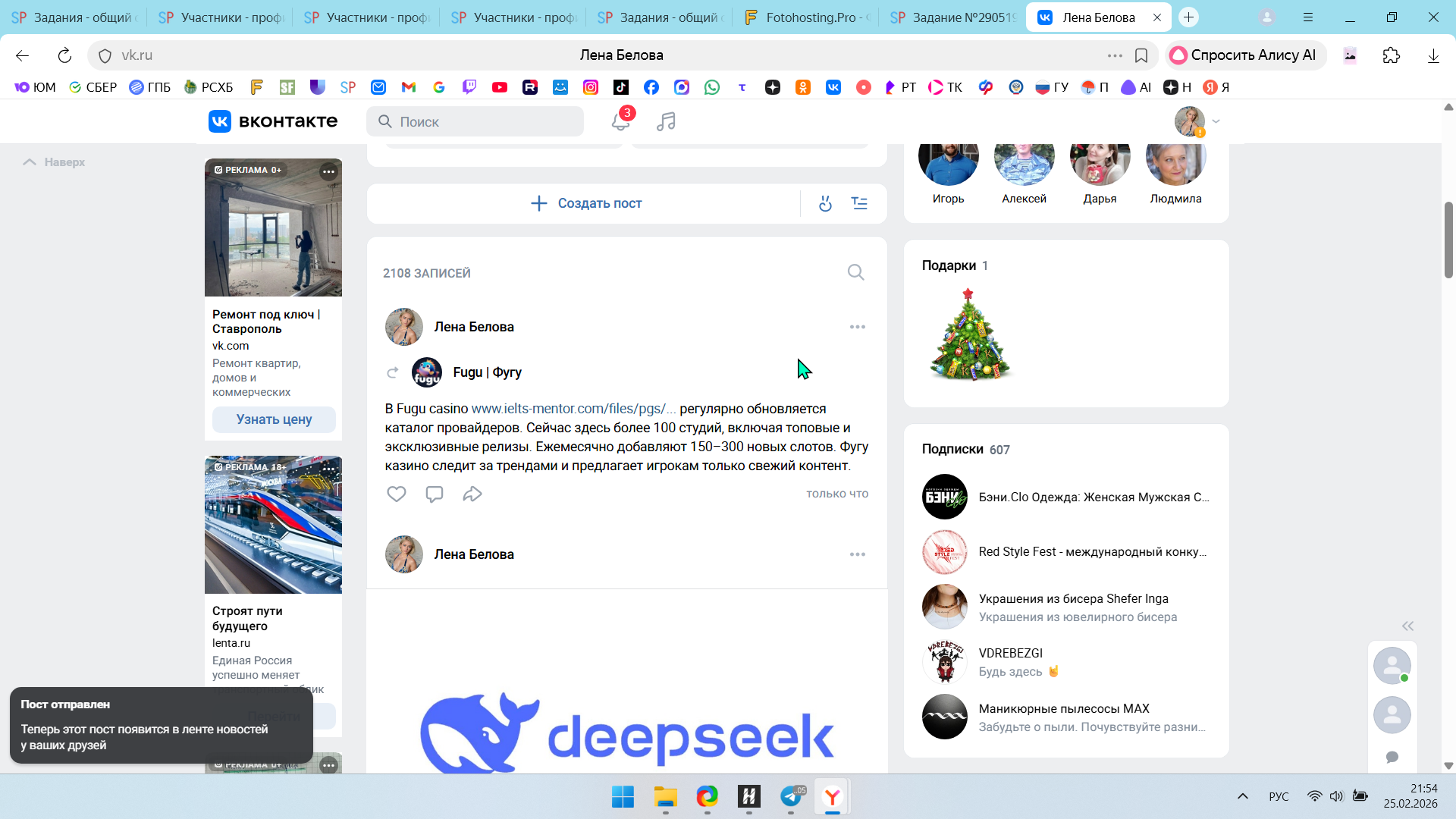This screenshot has width=1456, height=819.
Task: Open options menu of the Ремонт ad
Action: (x=328, y=171)
